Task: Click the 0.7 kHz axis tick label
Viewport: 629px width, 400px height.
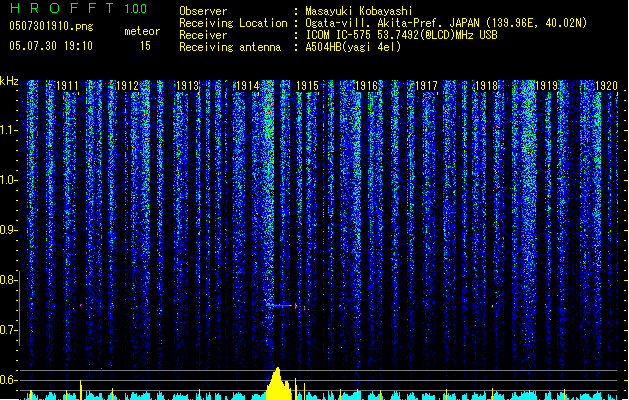Action: 8,330
